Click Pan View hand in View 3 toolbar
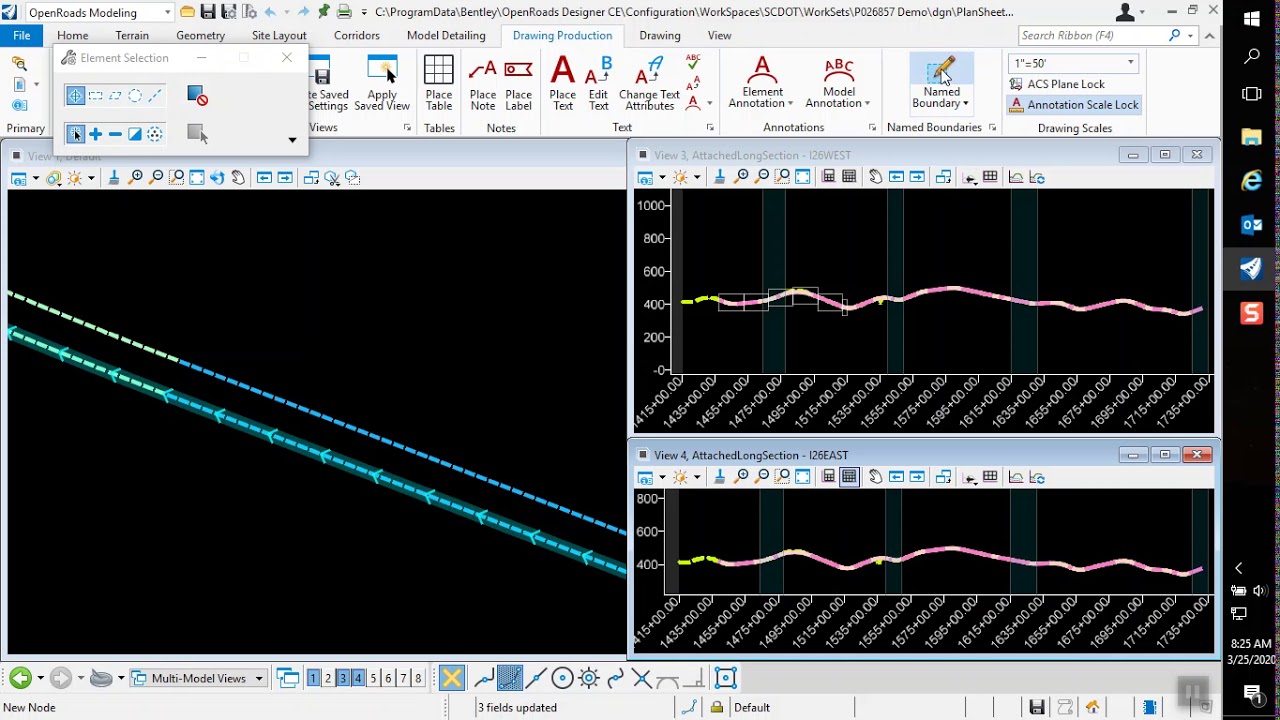Image resolution: width=1280 pixels, height=720 pixels. click(x=875, y=177)
